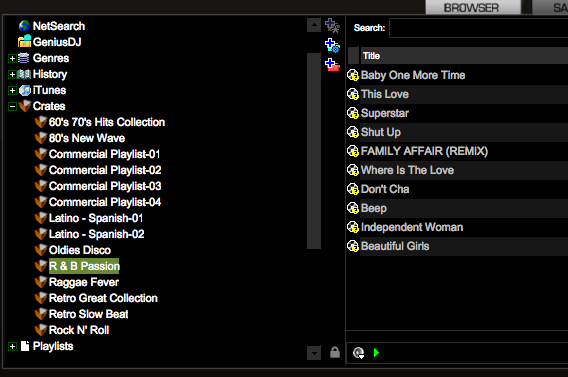
Task: Click the green prelisten play button
Action: (376, 352)
